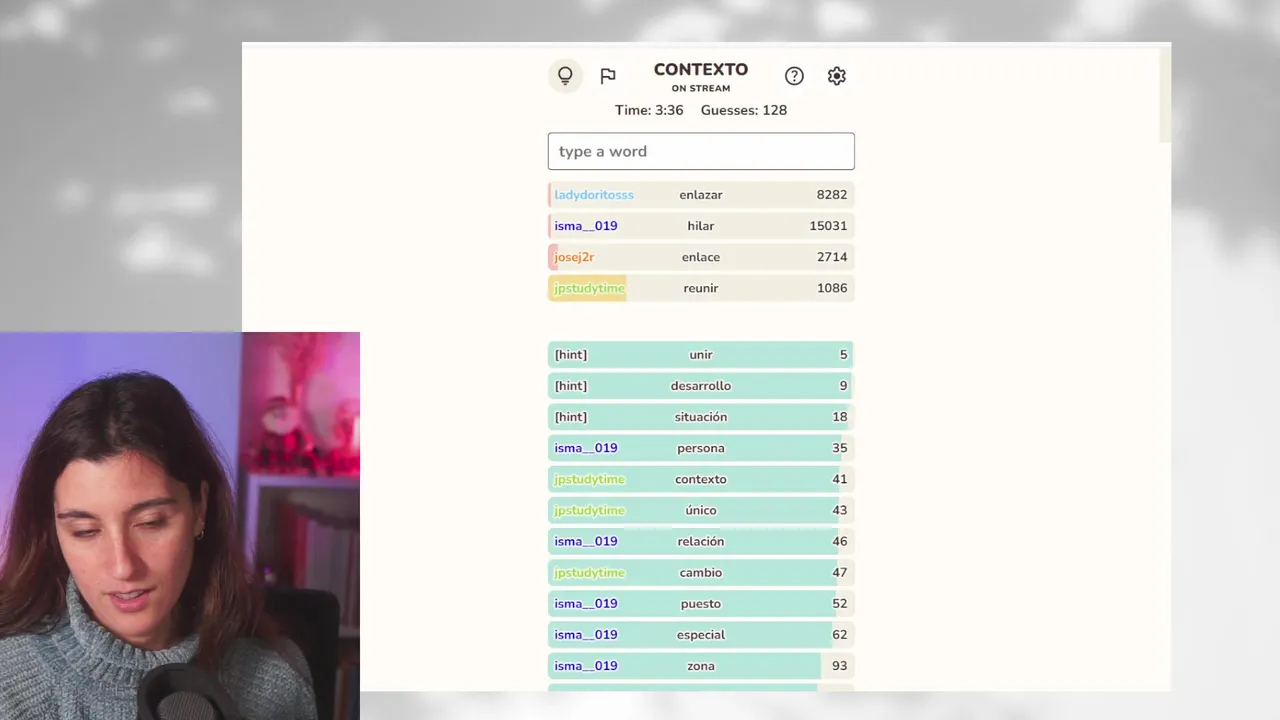Select the 'hilar' guess row

[x=701, y=226]
